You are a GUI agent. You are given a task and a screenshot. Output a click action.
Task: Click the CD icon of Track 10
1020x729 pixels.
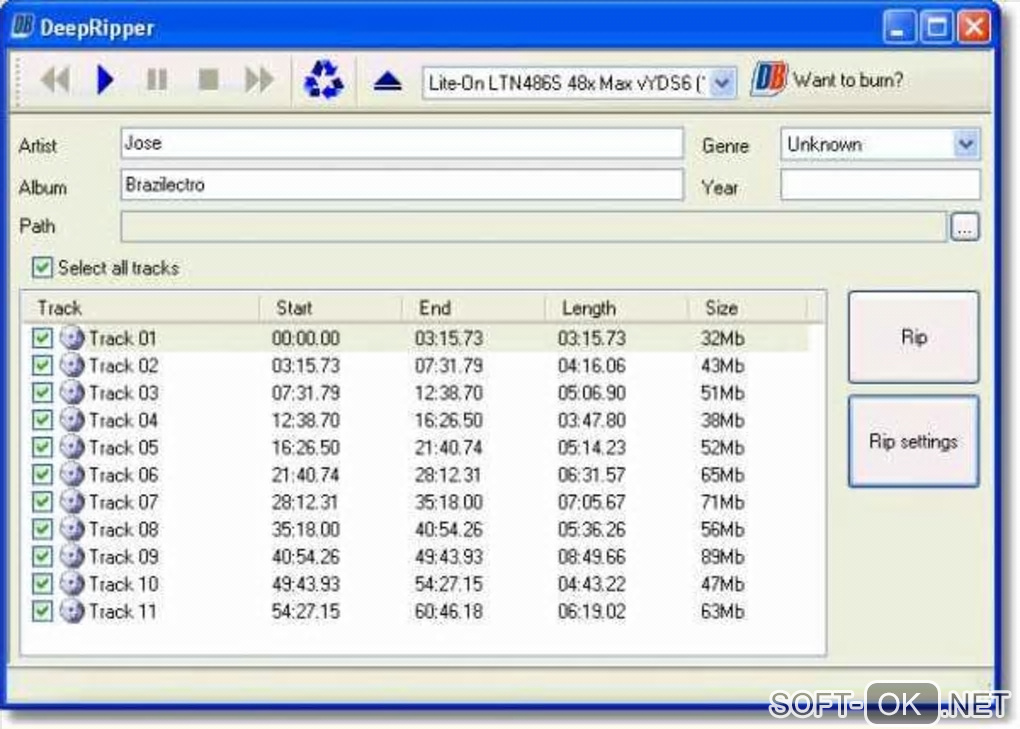coord(72,584)
